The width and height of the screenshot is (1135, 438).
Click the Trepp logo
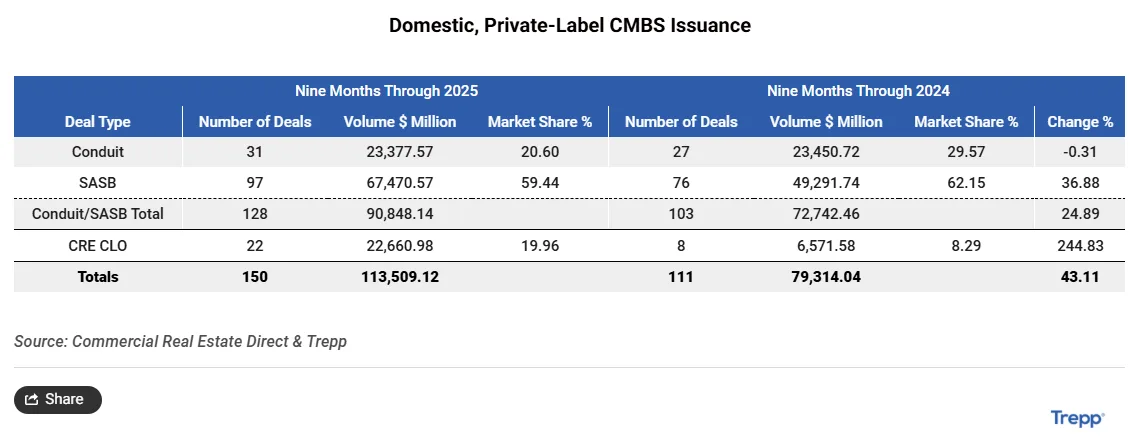pyautogui.click(x=1077, y=417)
